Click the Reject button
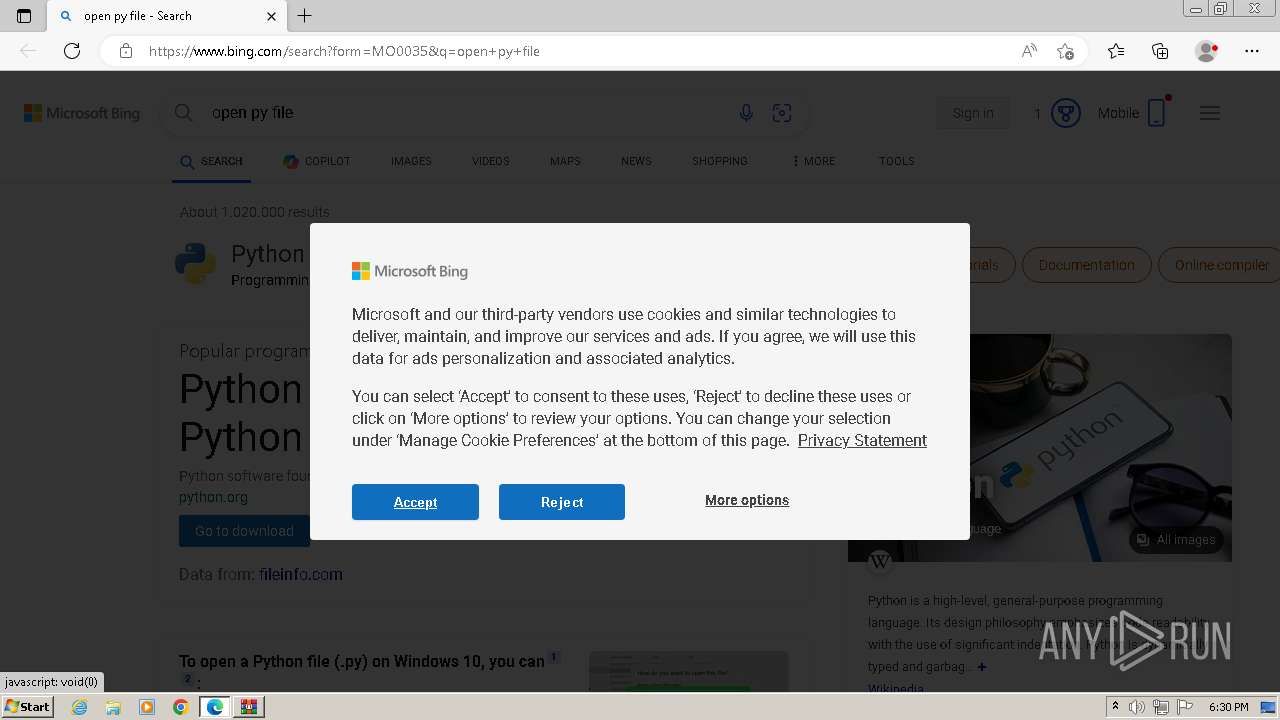 (x=562, y=502)
